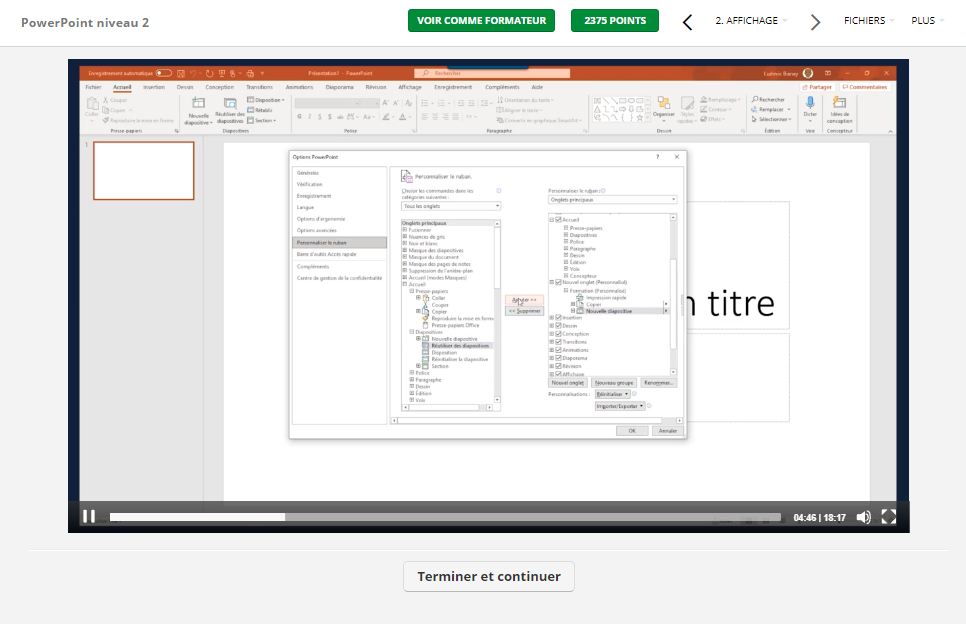The height and width of the screenshot is (624, 966).
Task: Go to the next lesson arrow
Action: 815,22
